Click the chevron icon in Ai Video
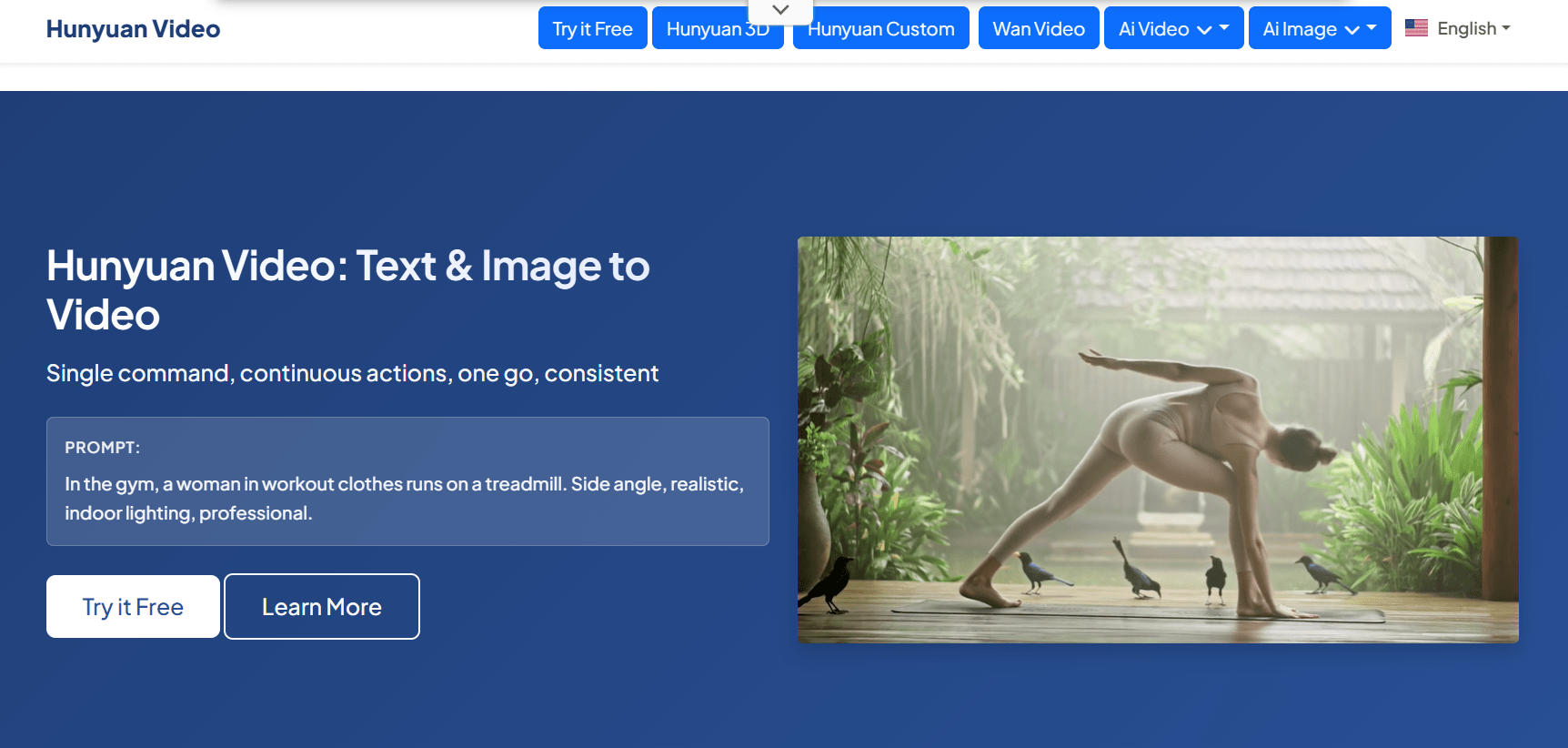This screenshot has height=748, width=1568. (1204, 30)
